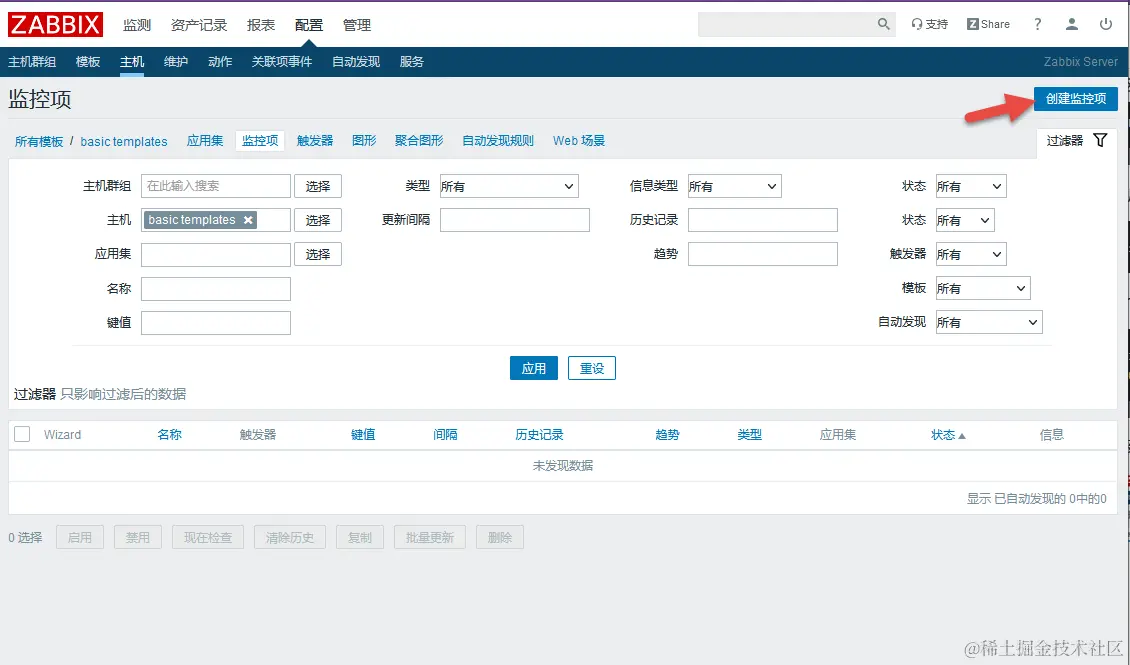Toggle the select-all checkbox in the table header
This screenshot has width=1130, height=665.
point(21,434)
